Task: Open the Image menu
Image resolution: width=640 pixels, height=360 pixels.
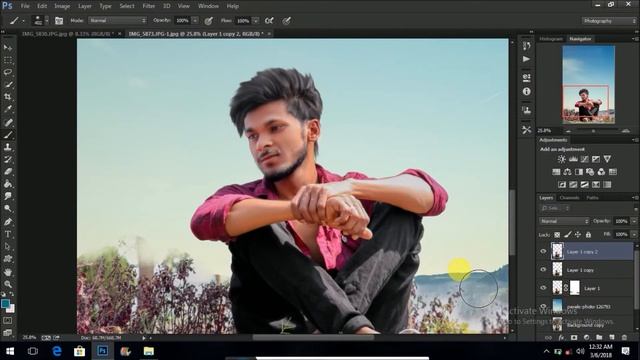Action: click(x=62, y=6)
